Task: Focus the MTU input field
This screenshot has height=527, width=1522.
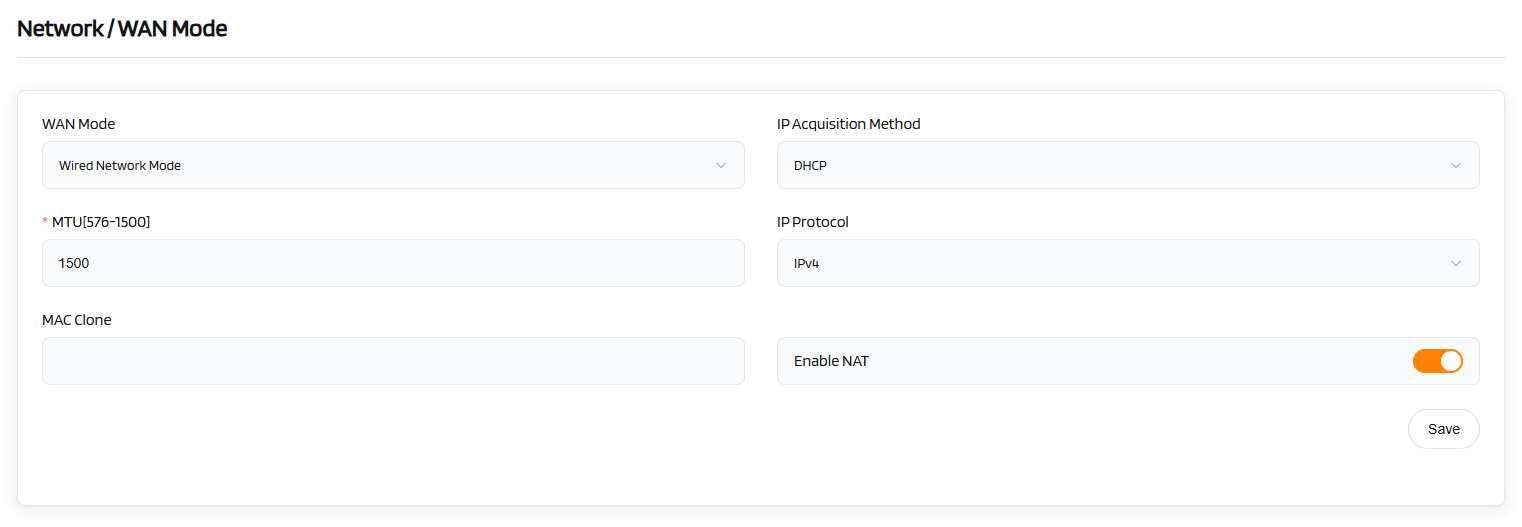Action: [393, 263]
